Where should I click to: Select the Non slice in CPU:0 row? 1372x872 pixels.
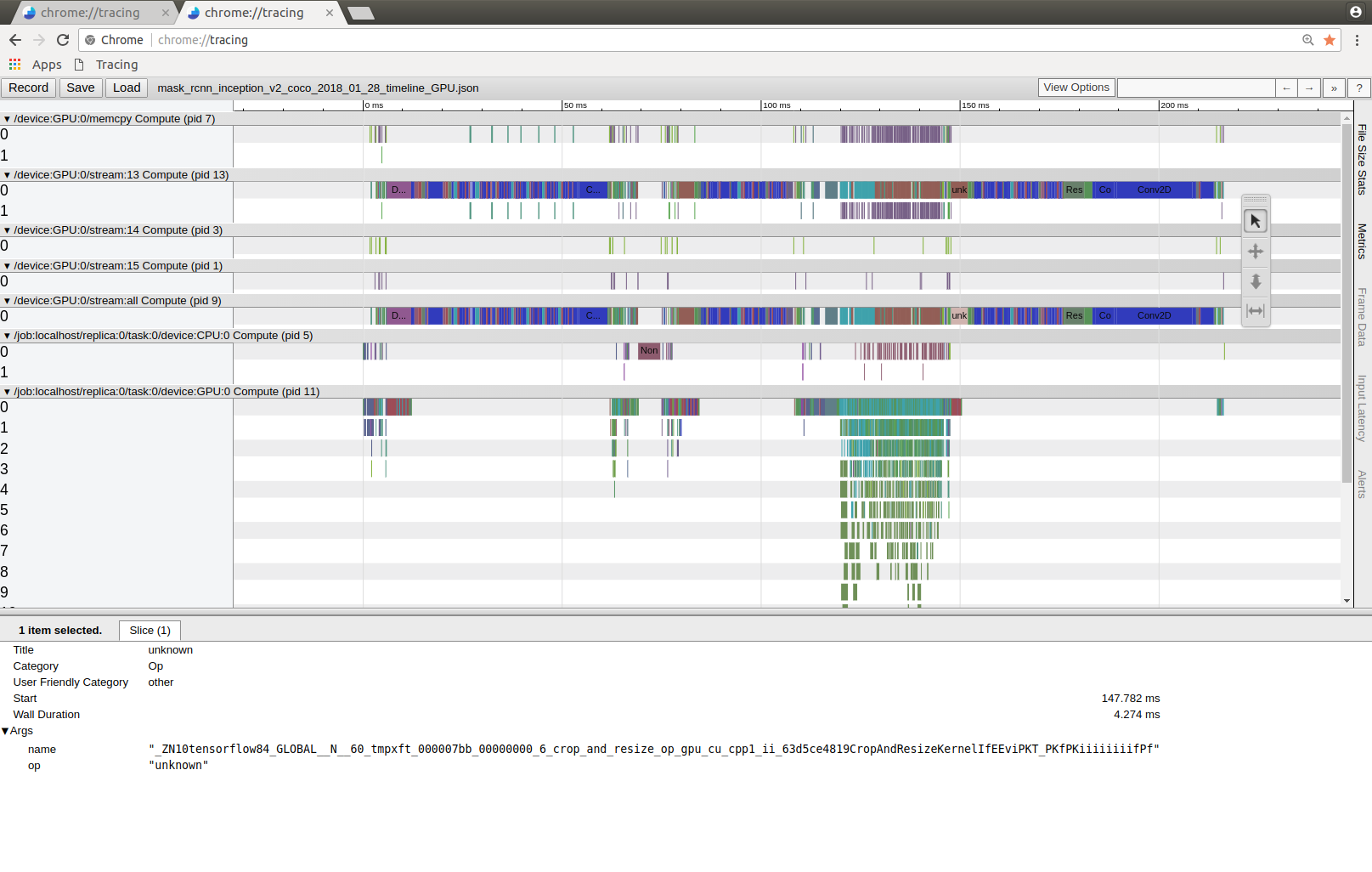(649, 350)
